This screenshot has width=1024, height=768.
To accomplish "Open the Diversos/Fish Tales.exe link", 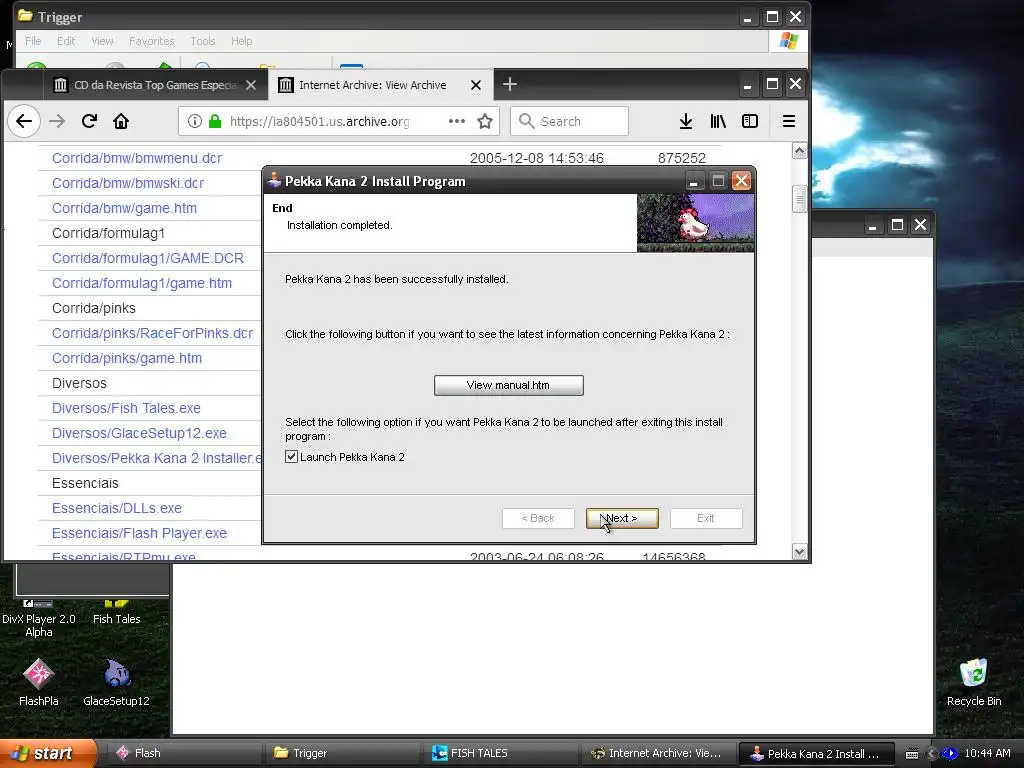I will [126, 409].
